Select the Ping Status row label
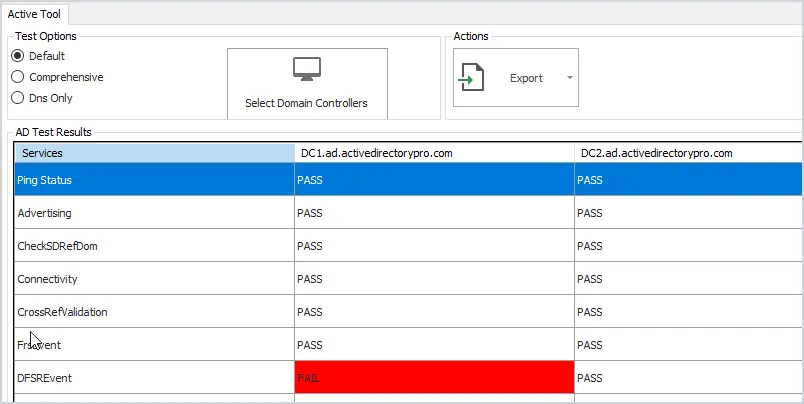This screenshot has width=804, height=404. pyautogui.click(x=45, y=180)
